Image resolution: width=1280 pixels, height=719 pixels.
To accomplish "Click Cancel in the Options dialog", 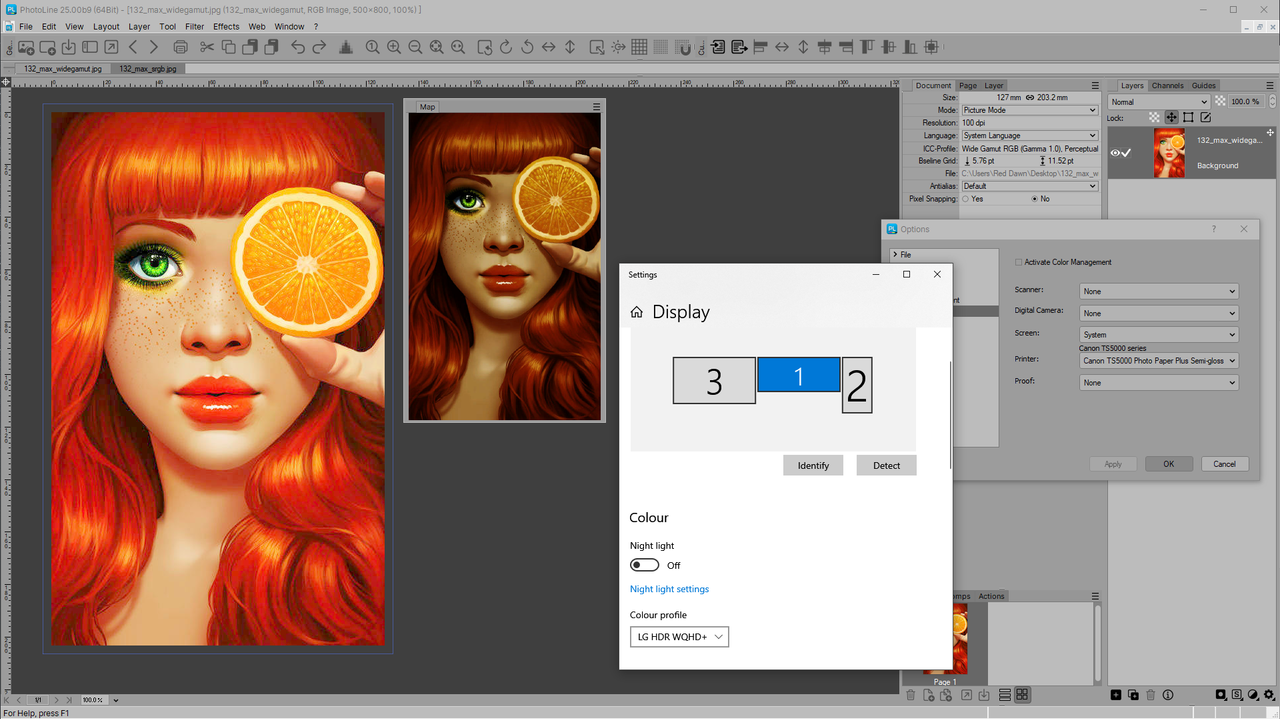I will click(1225, 464).
